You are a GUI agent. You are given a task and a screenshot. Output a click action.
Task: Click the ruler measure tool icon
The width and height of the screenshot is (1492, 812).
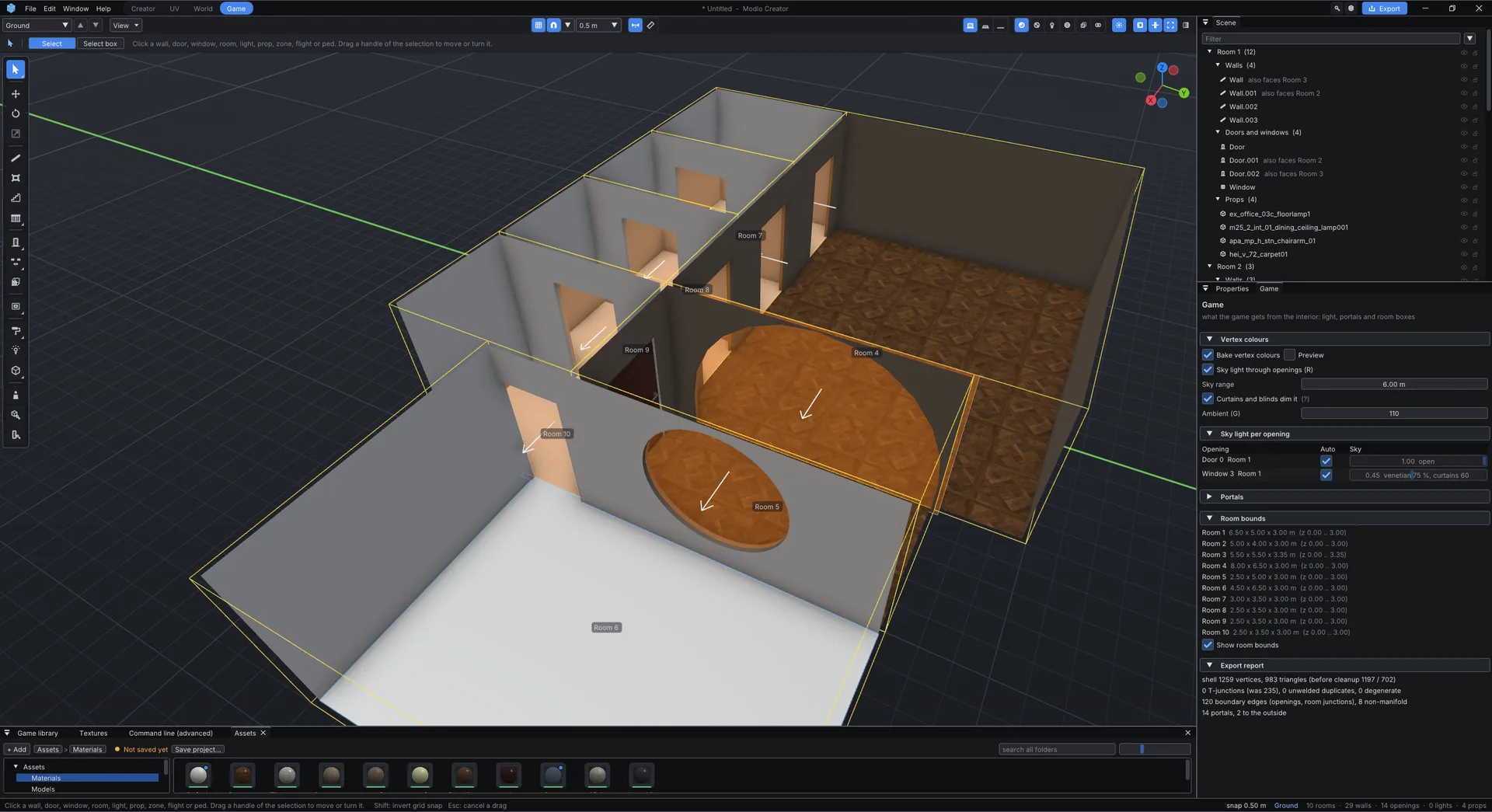650,25
